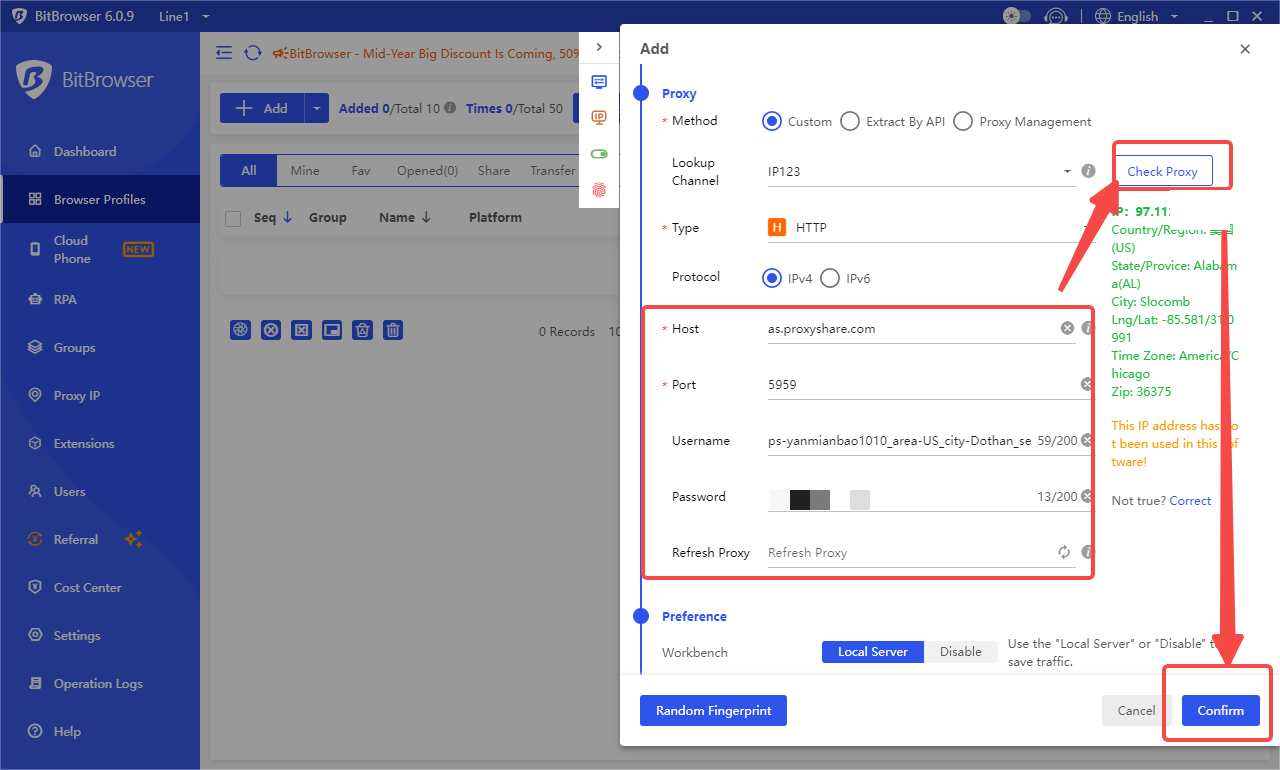Open the English language dropdown
The width and height of the screenshot is (1280, 770).
tap(1136, 16)
